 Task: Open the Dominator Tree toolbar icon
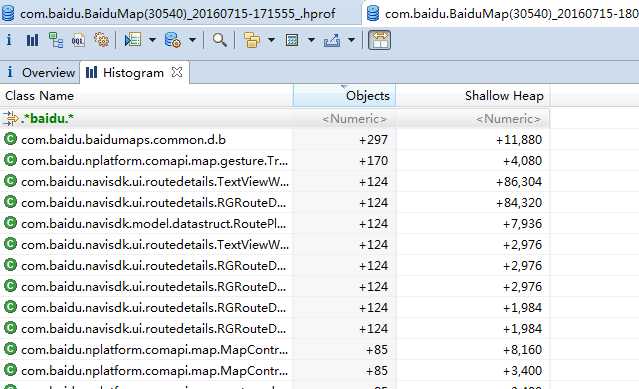click(56, 40)
